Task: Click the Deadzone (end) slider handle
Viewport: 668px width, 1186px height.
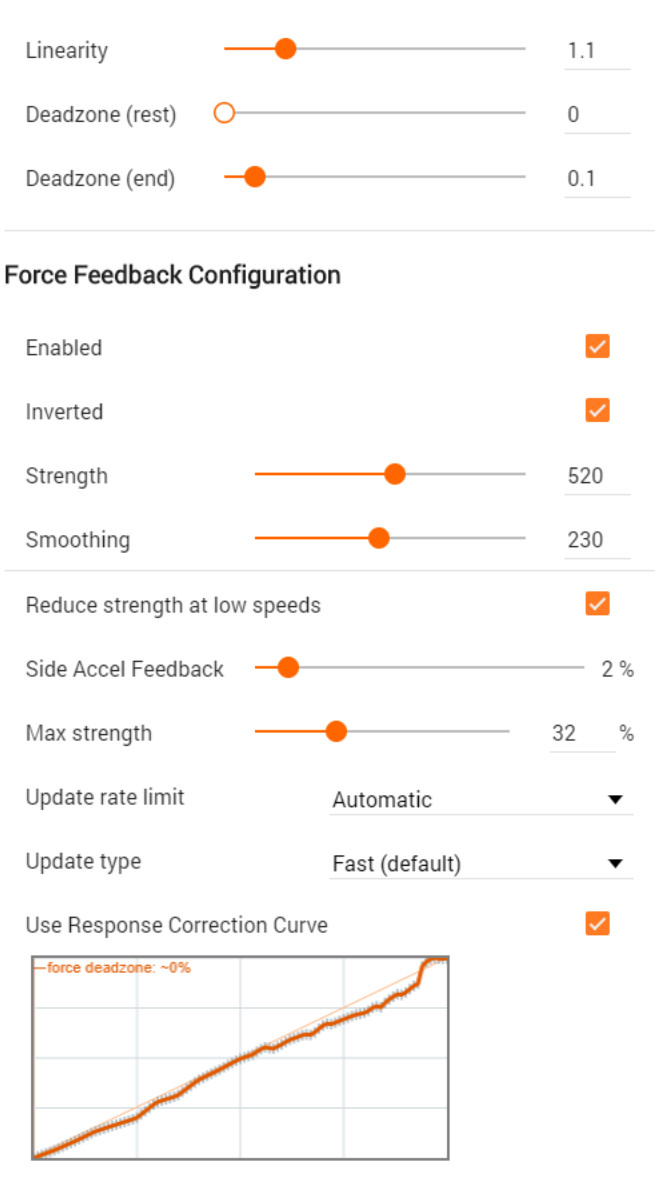Action: pos(255,178)
